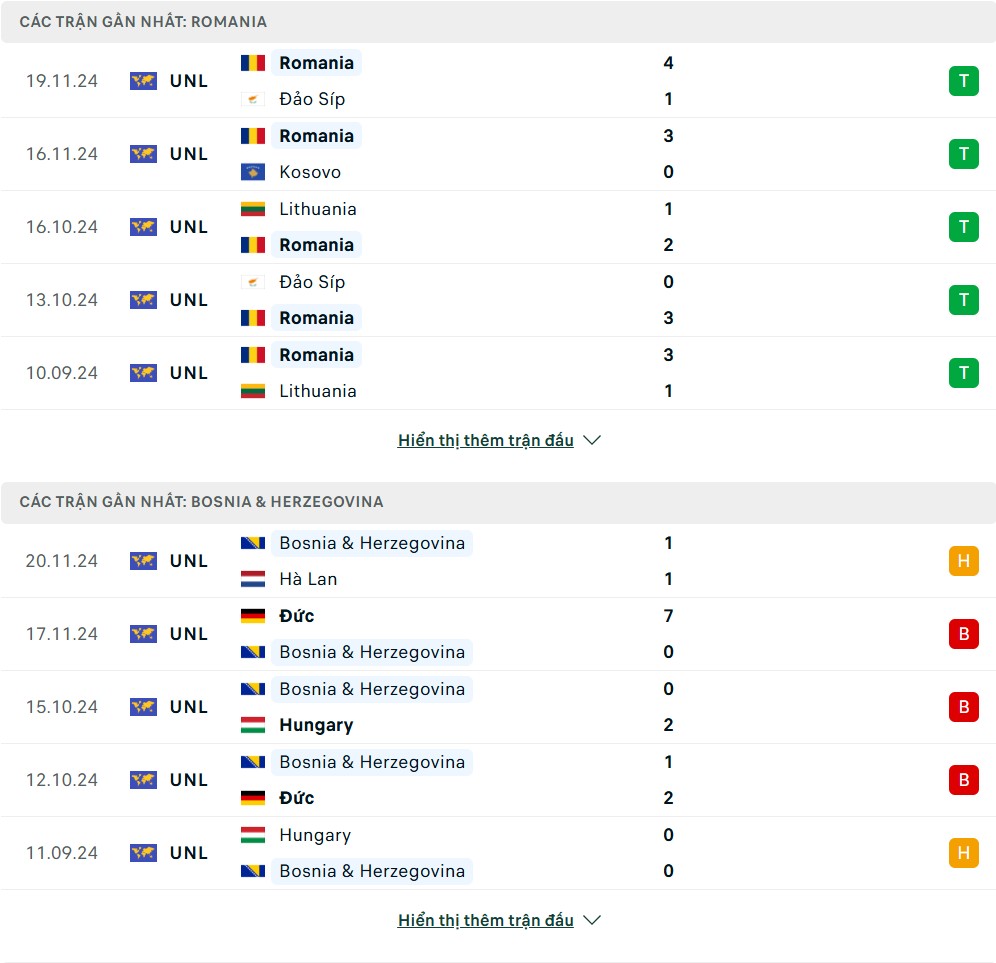The height and width of the screenshot is (963, 996).
Task: Click the Hungary flag in 15.10.24 match
Action: (253, 725)
